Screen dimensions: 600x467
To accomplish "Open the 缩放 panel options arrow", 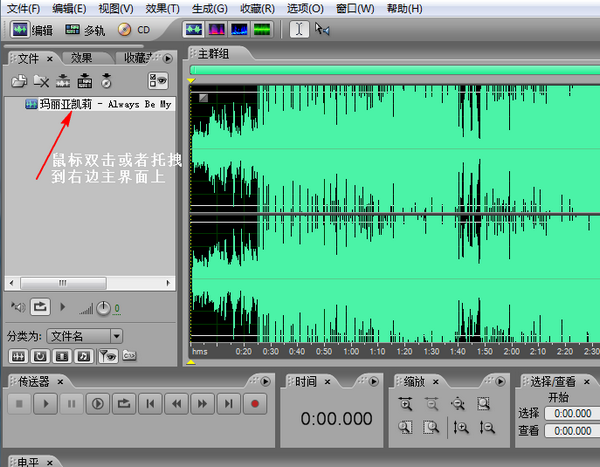I will [x=500, y=382].
